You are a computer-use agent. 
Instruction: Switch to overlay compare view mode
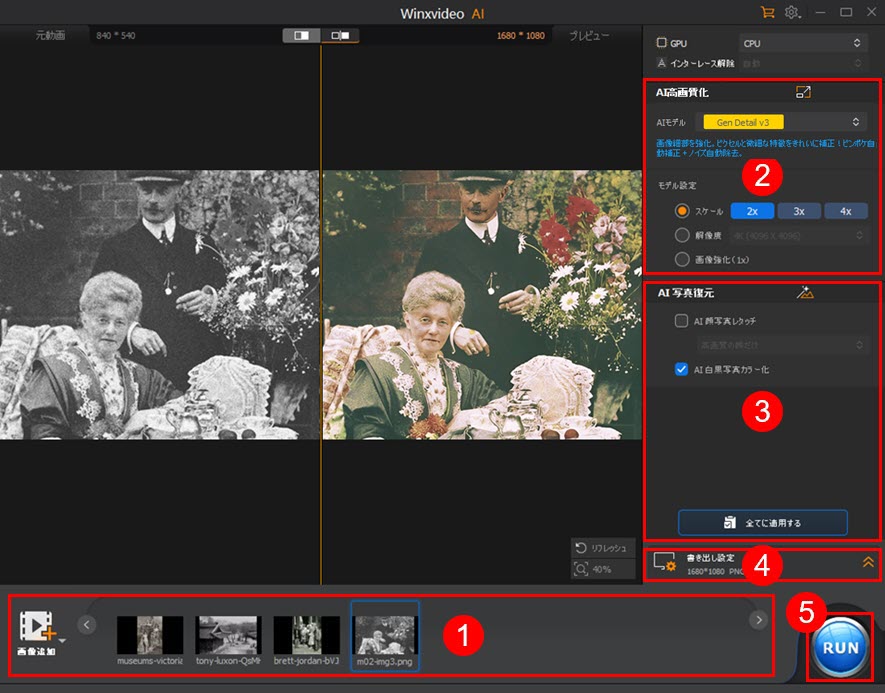[340, 36]
